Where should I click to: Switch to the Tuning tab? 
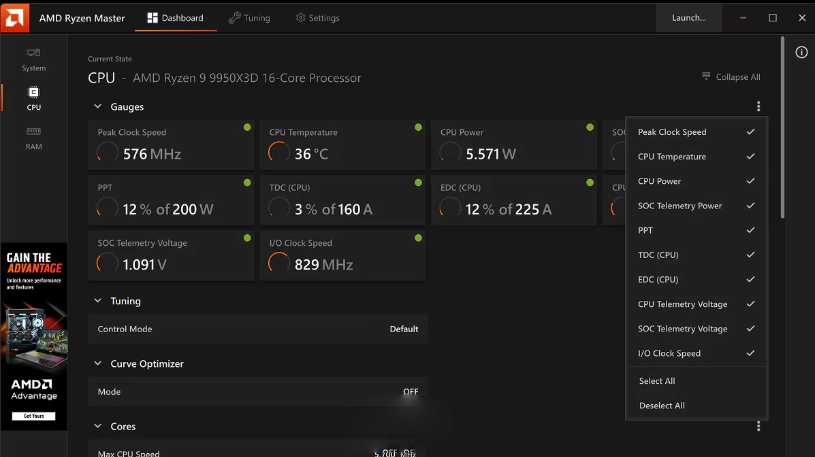tap(249, 18)
